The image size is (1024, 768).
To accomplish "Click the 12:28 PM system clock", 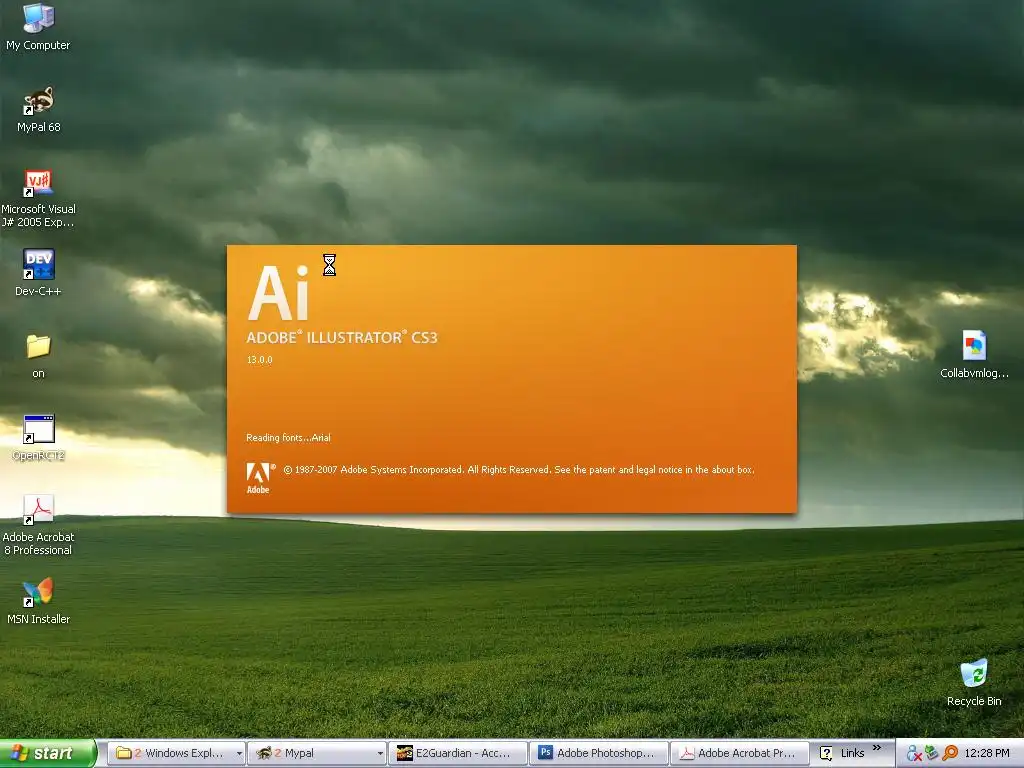I will 987,753.
